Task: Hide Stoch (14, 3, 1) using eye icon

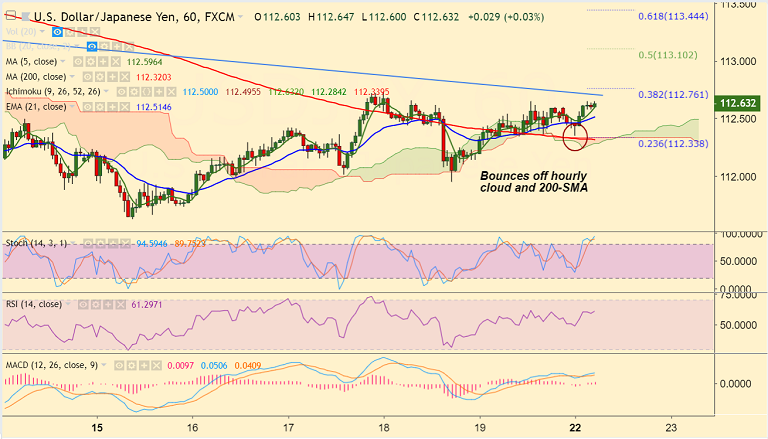Action: coord(88,243)
